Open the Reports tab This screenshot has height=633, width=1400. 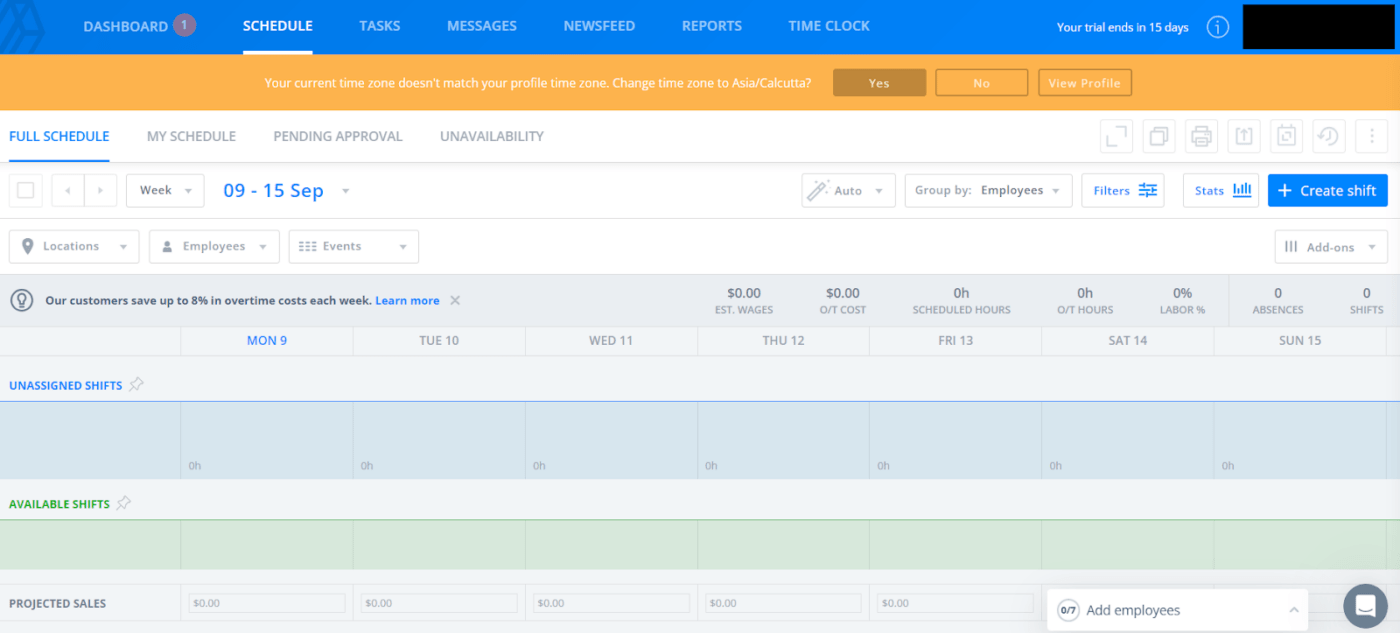(x=712, y=26)
